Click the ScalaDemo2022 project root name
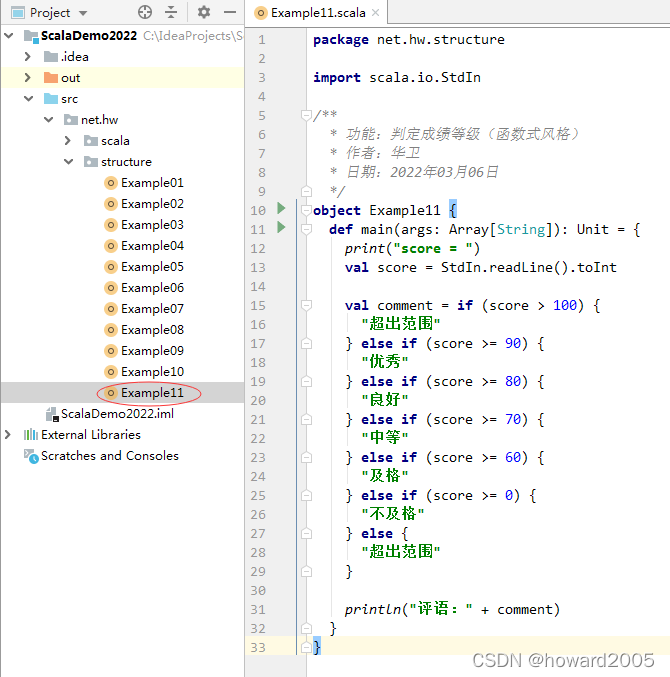Viewport: 670px width, 677px height. tap(89, 35)
